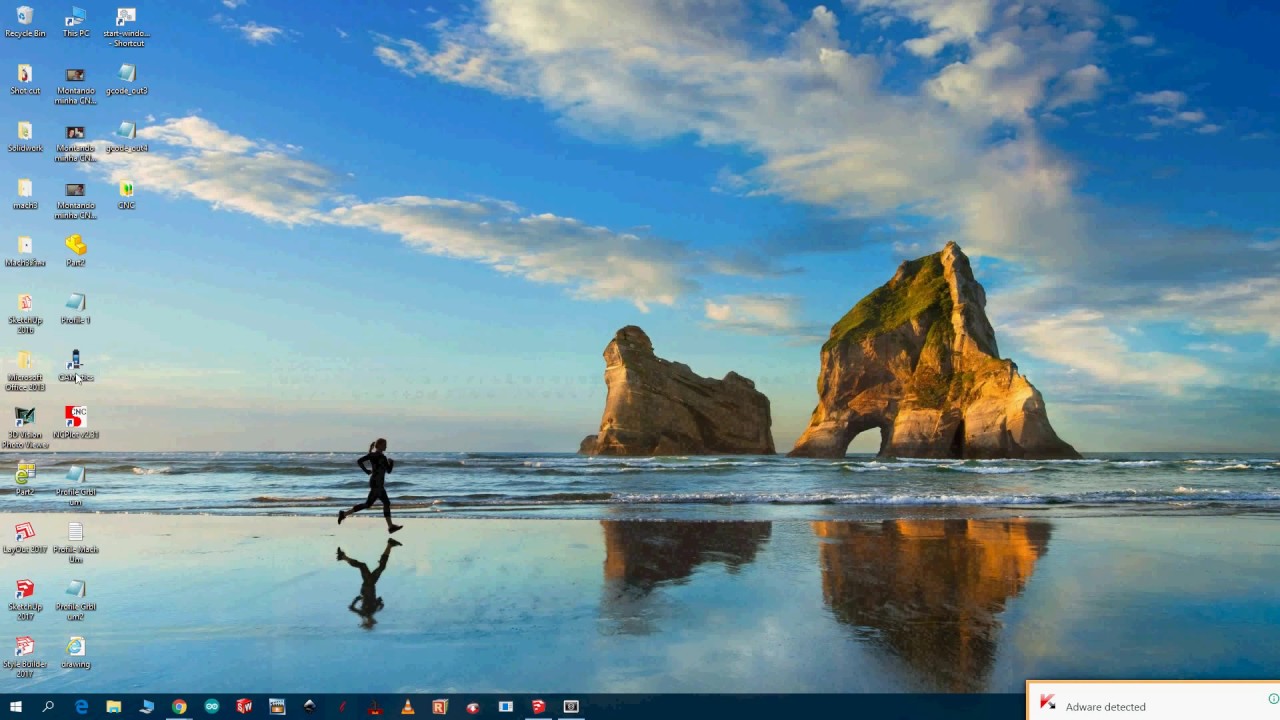The image size is (1280, 720).
Task: Switch to Google Chrome on the taskbar
Action: (179, 707)
